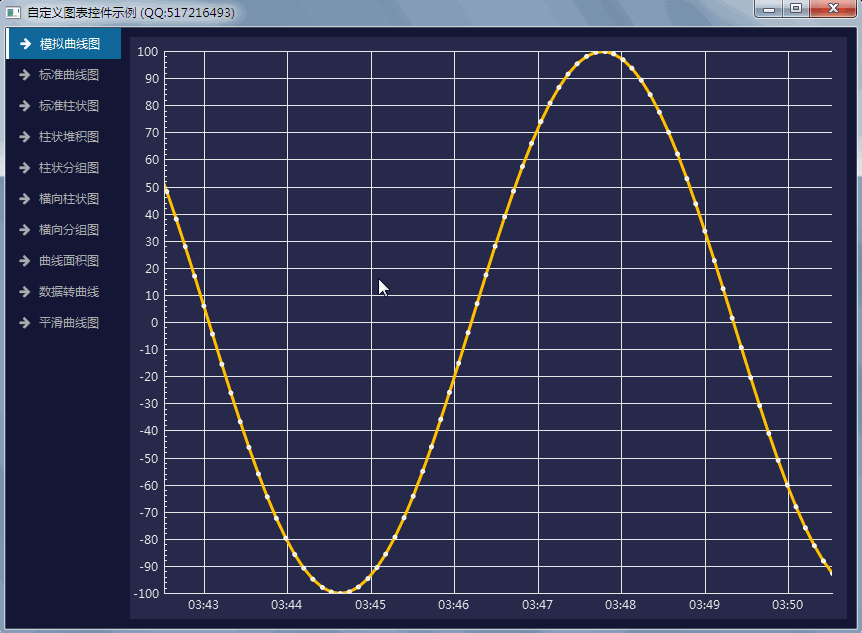The image size is (862, 633).
Task: Go to 横向柱状图 chart
Action: (x=63, y=199)
